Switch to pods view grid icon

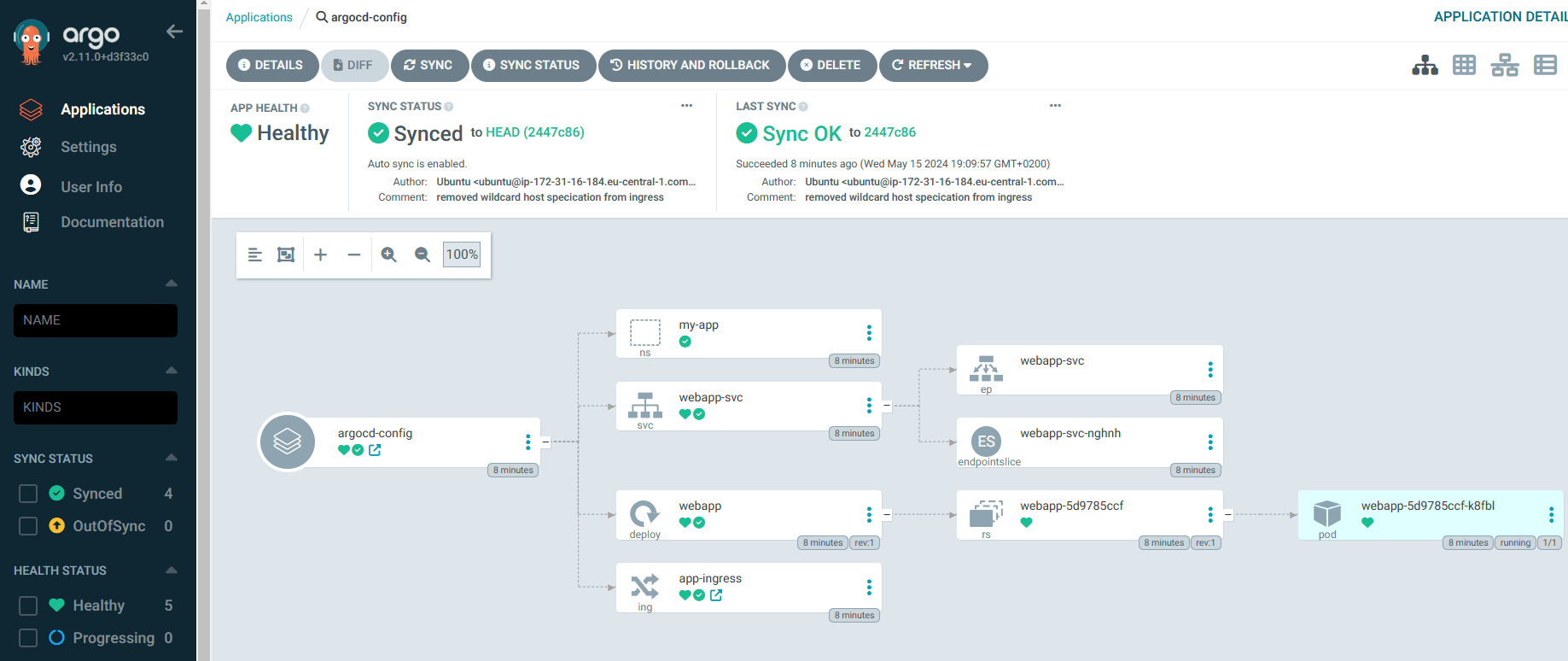click(1464, 66)
